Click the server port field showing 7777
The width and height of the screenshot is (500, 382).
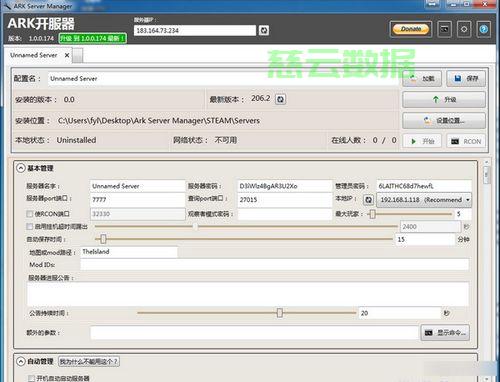[137, 199]
